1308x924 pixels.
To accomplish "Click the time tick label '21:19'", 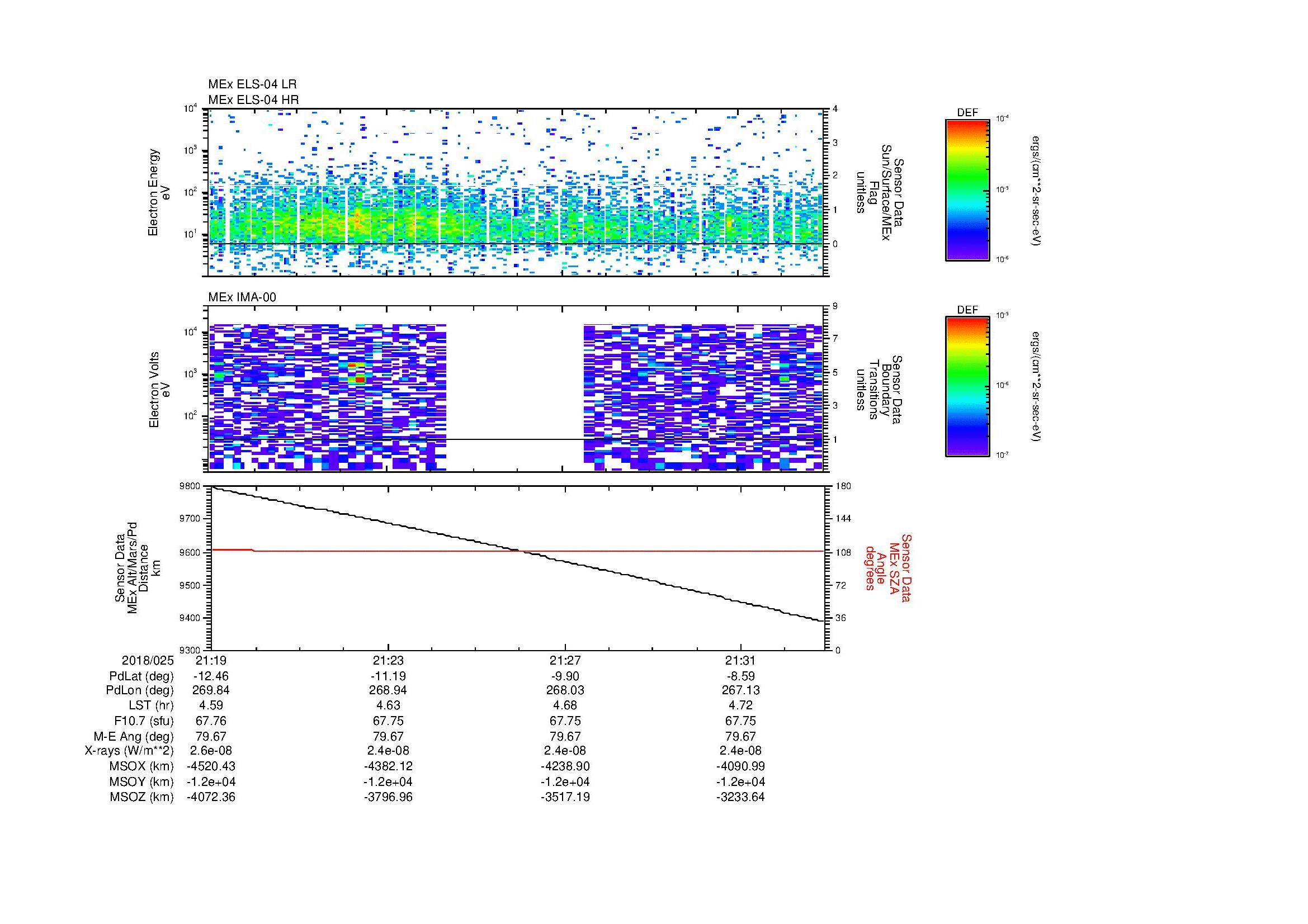I will pyautogui.click(x=211, y=661).
